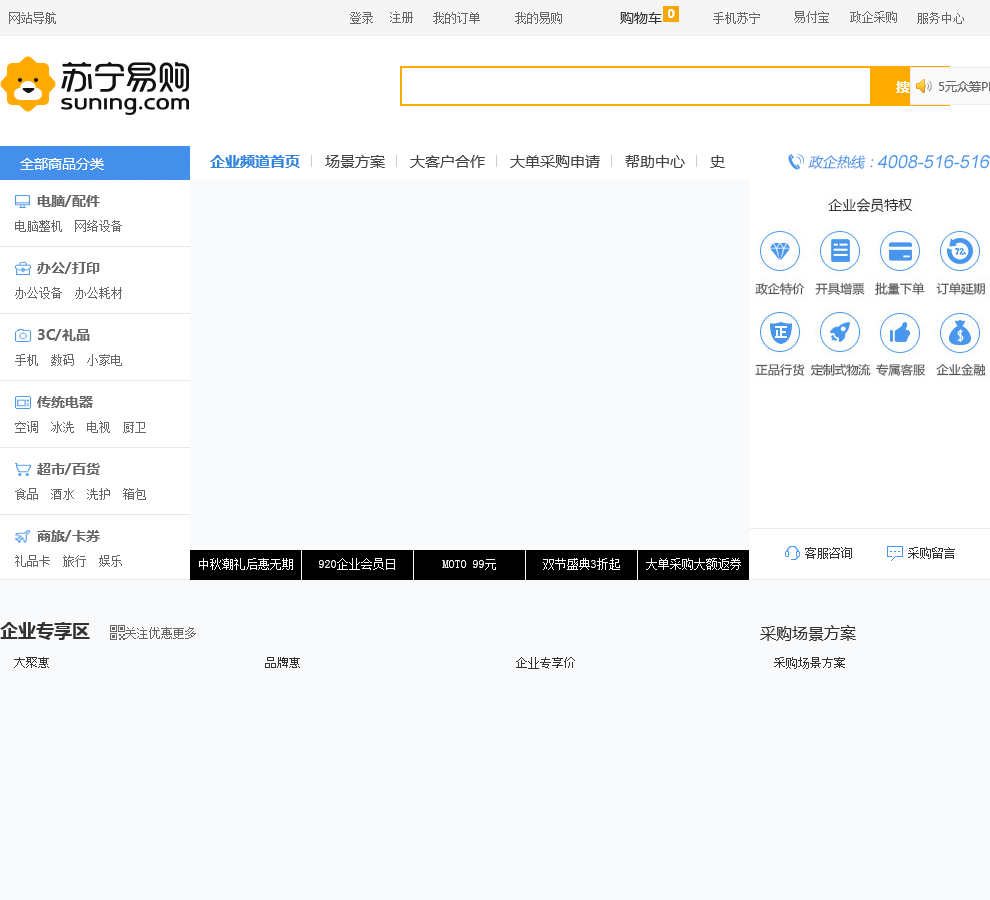The height and width of the screenshot is (900, 990).
Task: Expand the 手机苏宁 menu
Action: coord(736,18)
